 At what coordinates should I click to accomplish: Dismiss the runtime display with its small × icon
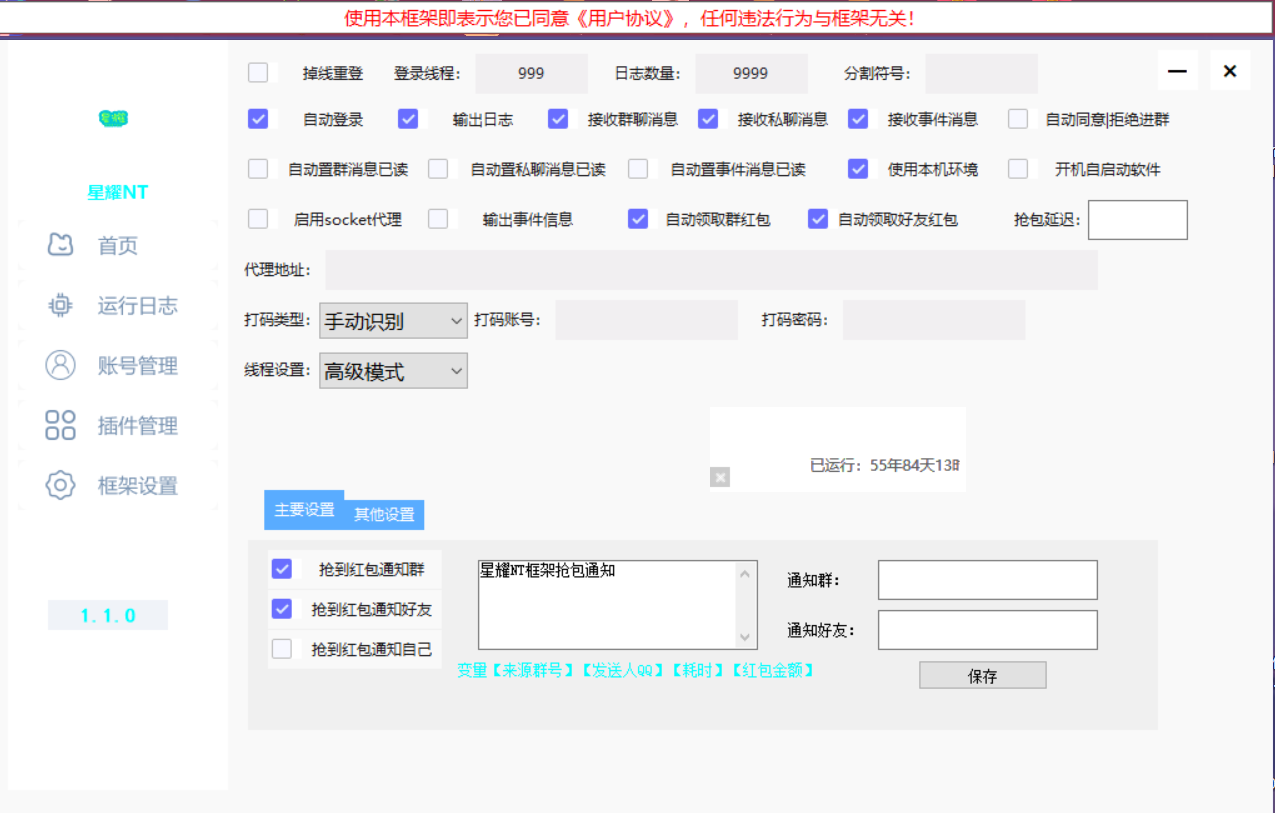click(719, 477)
